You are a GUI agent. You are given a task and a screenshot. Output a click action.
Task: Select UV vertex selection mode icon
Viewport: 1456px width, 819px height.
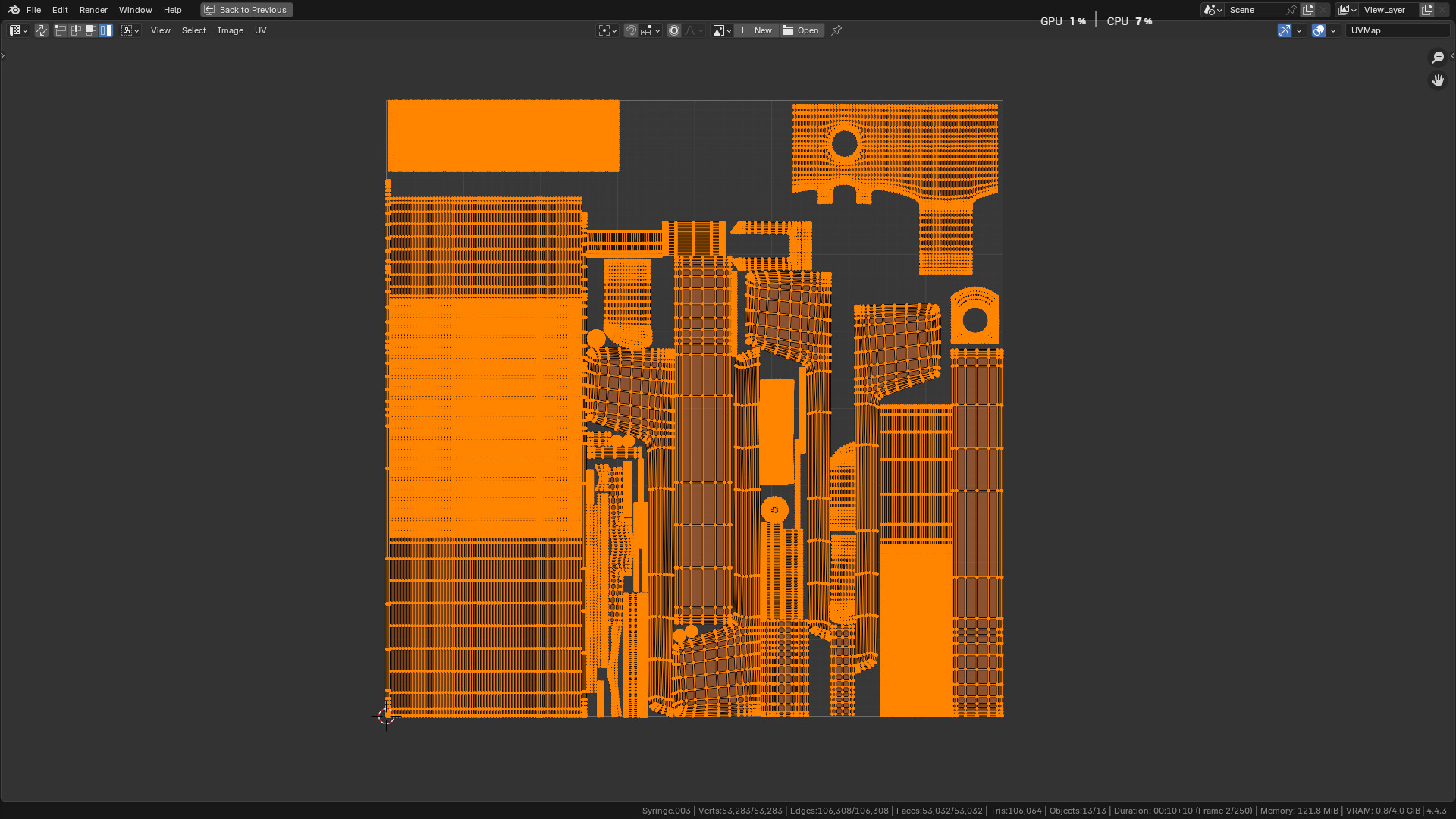(x=61, y=30)
